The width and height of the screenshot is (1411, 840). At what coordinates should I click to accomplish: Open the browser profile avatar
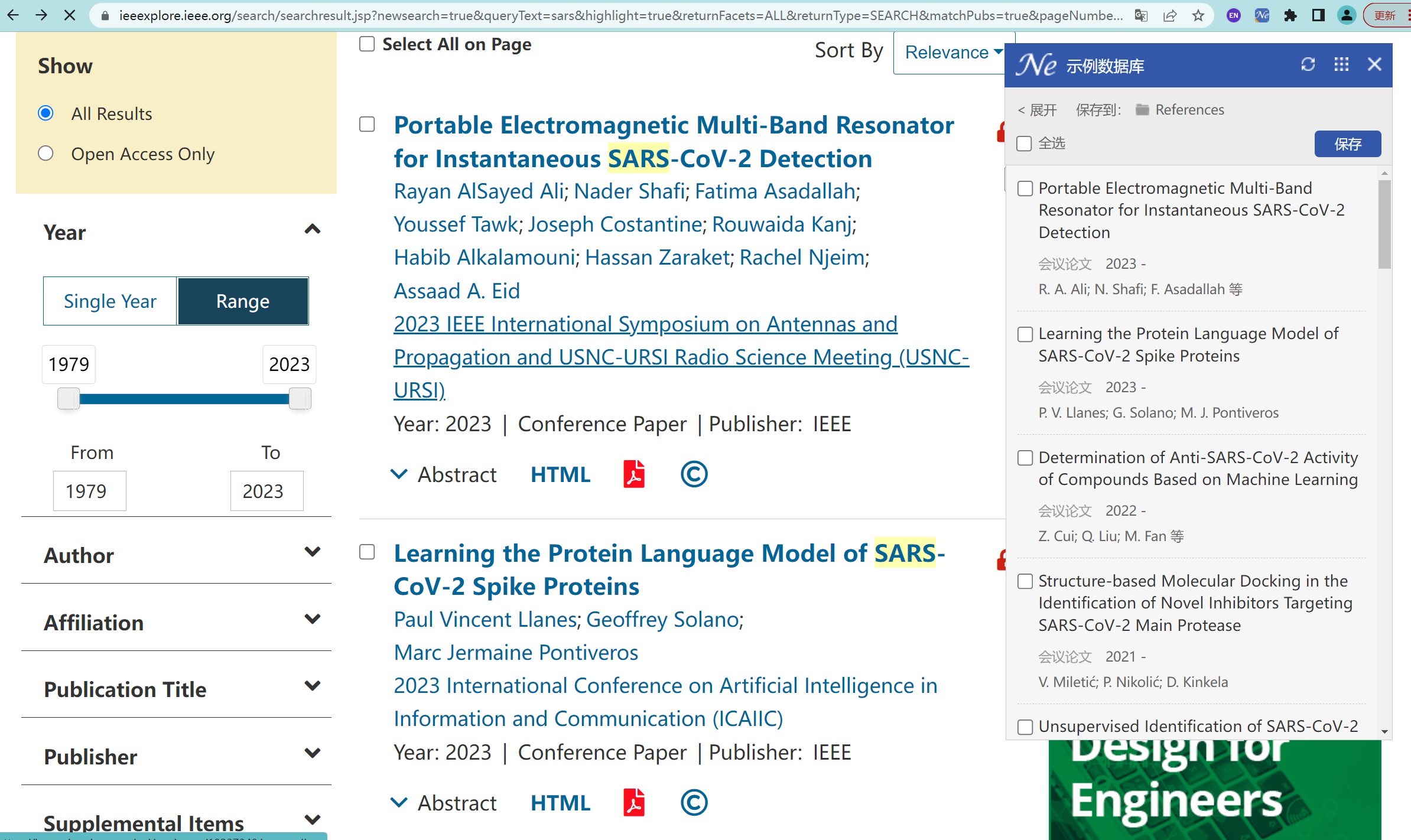coord(1347,16)
